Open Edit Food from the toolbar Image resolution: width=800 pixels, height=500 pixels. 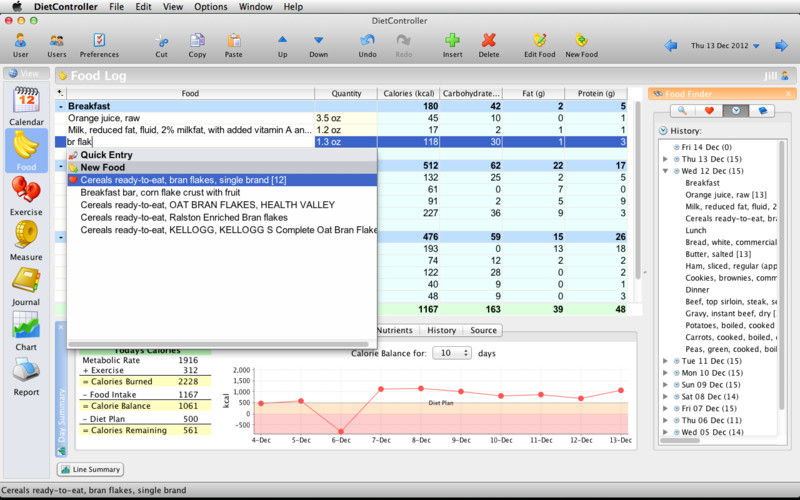point(539,45)
